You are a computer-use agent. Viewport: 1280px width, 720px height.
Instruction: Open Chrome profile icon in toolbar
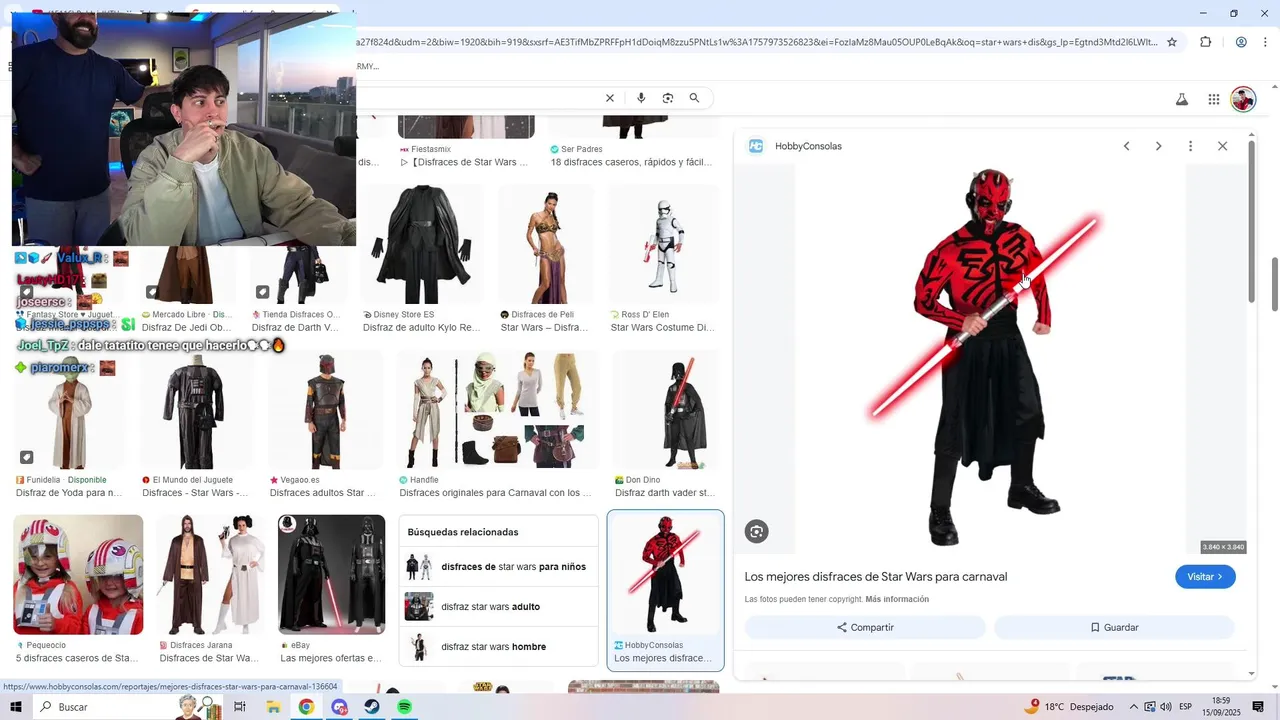pyautogui.click(x=1241, y=42)
